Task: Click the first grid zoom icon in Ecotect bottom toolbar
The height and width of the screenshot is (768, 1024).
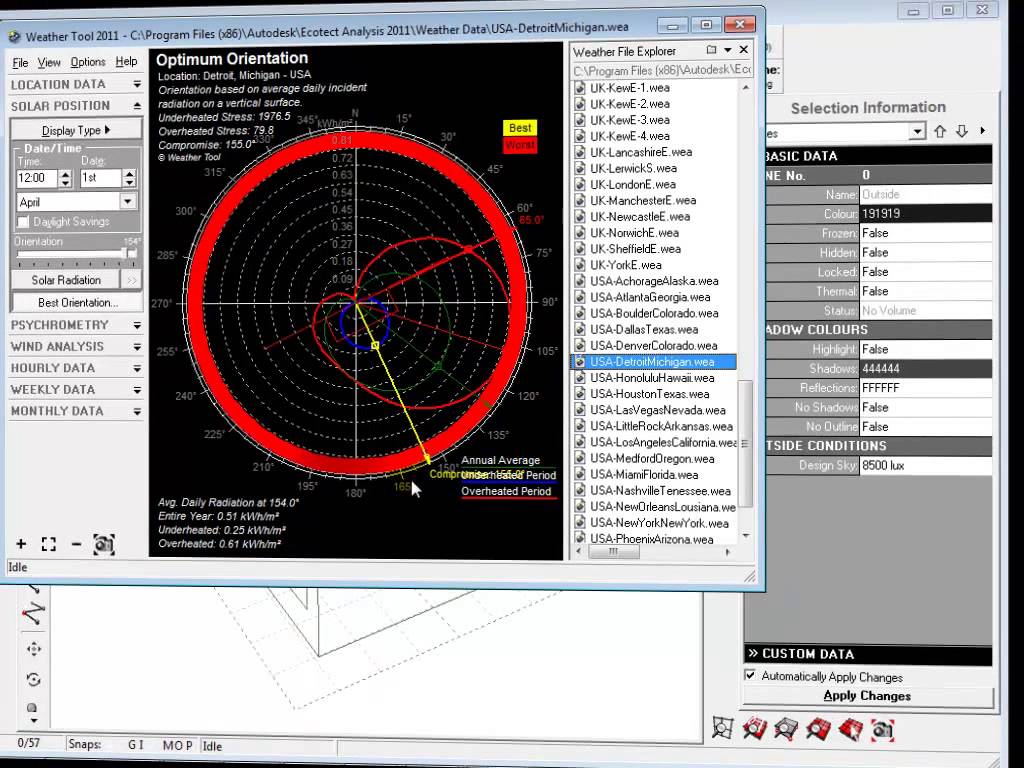Action: coord(722,729)
